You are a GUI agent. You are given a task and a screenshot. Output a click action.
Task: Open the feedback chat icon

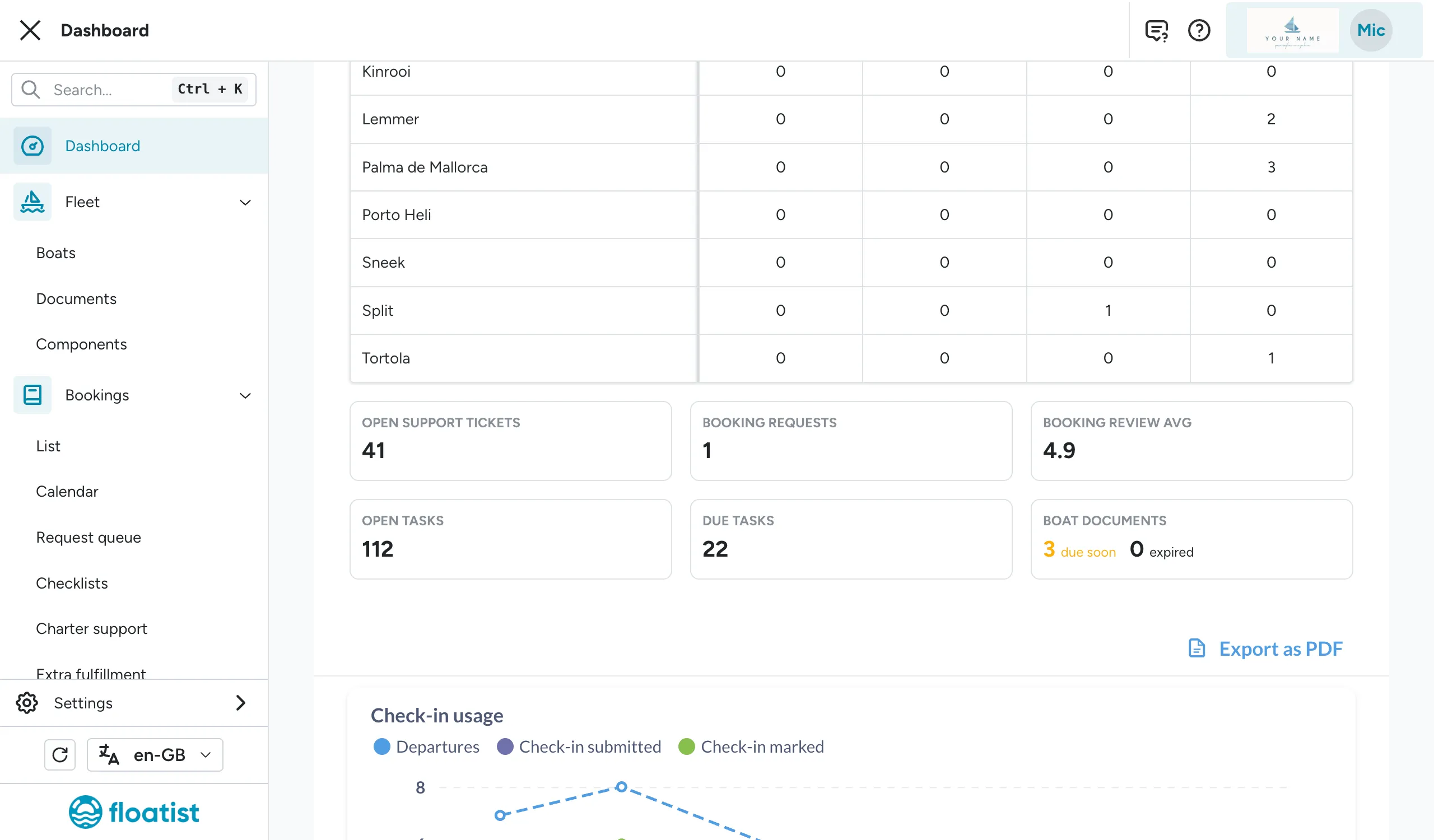(x=1156, y=30)
